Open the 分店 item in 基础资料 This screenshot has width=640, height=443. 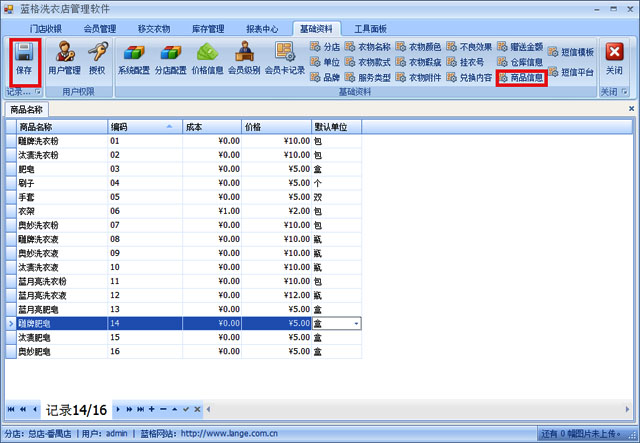tap(325, 47)
